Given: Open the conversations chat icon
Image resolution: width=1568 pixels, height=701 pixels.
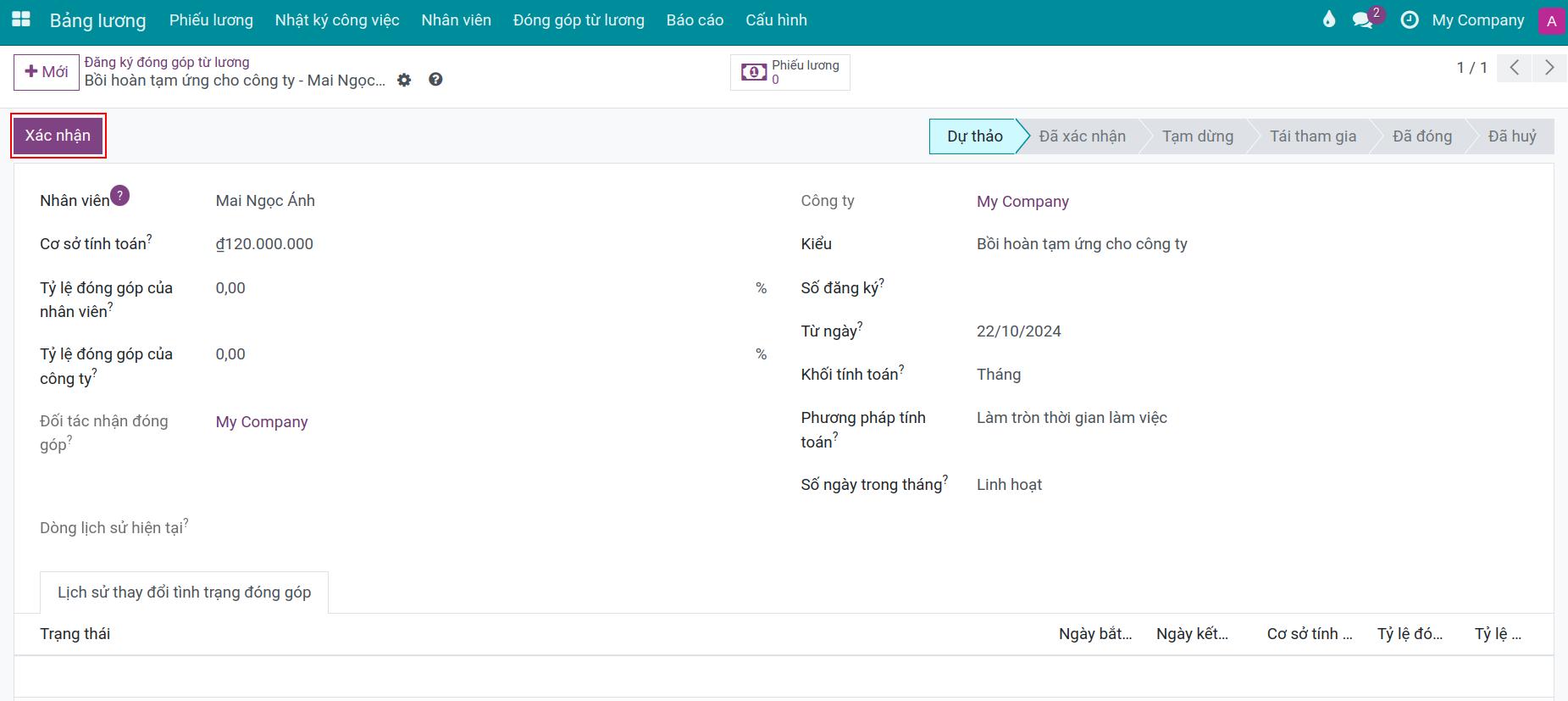Looking at the screenshot, I should click(x=1363, y=19).
